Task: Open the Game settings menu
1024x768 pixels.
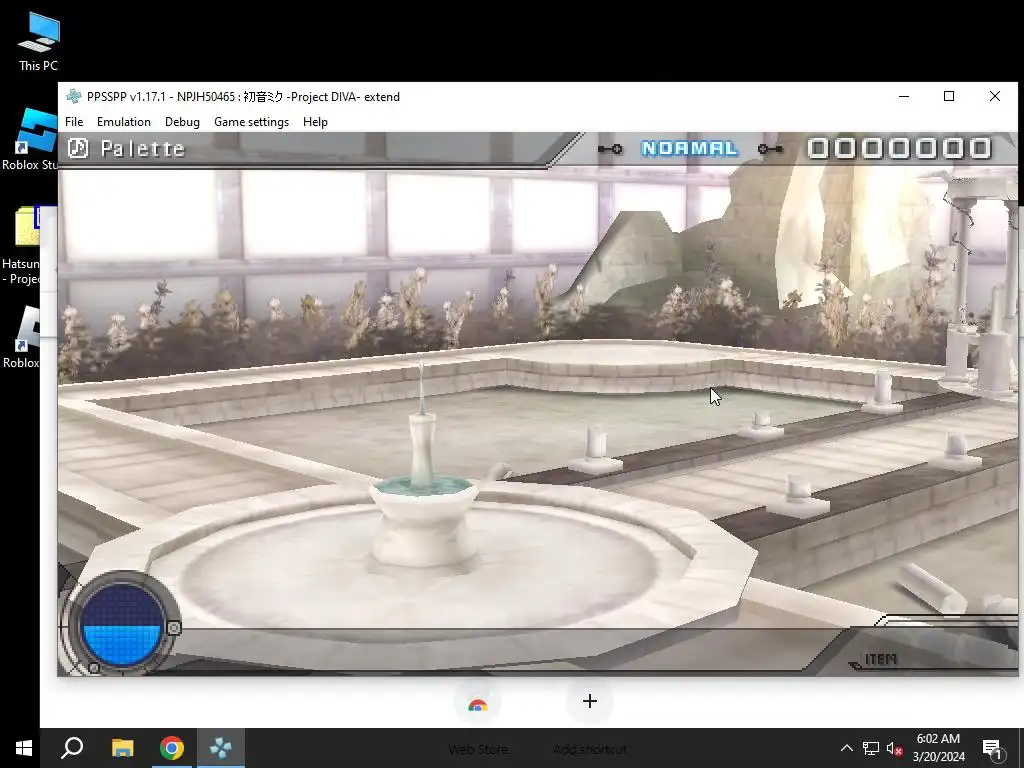Action: (251, 121)
